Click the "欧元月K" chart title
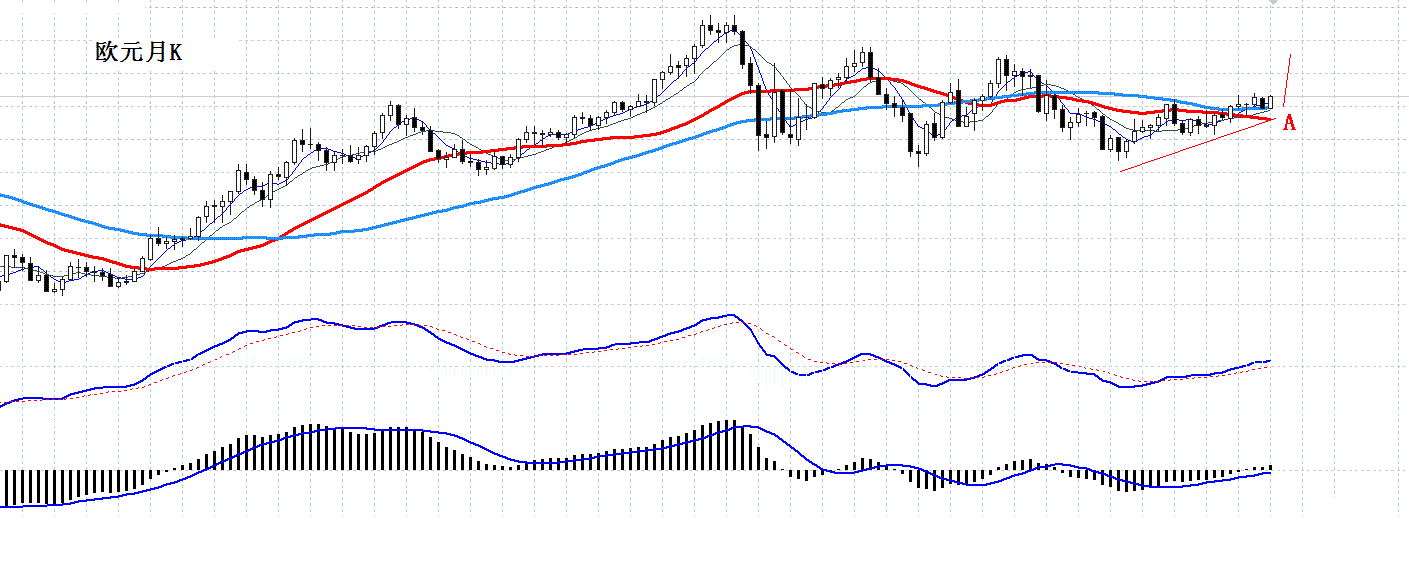The width and height of the screenshot is (1409, 565). (139, 52)
